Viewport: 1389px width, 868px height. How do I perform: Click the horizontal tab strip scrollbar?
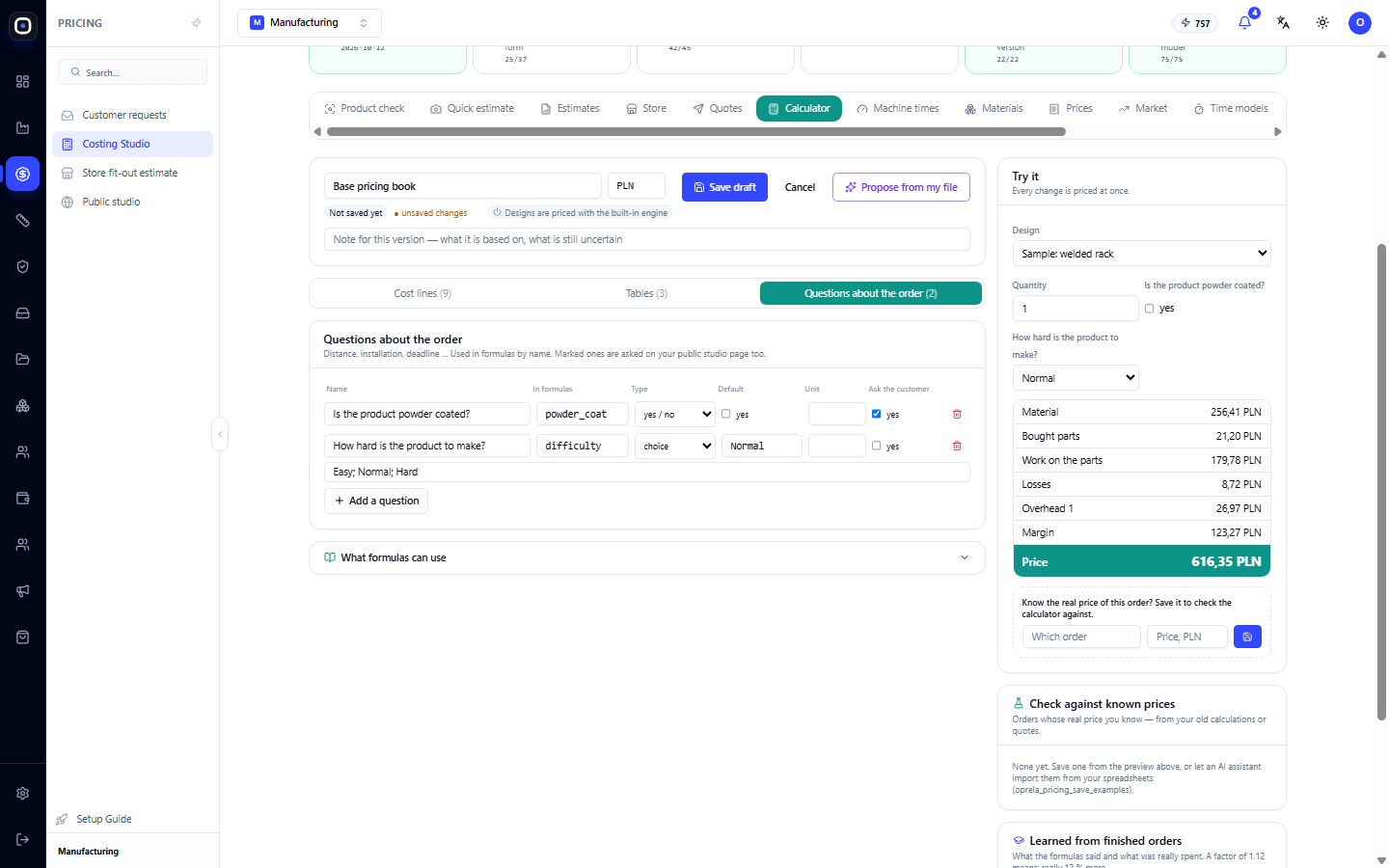tap(696, 132)
